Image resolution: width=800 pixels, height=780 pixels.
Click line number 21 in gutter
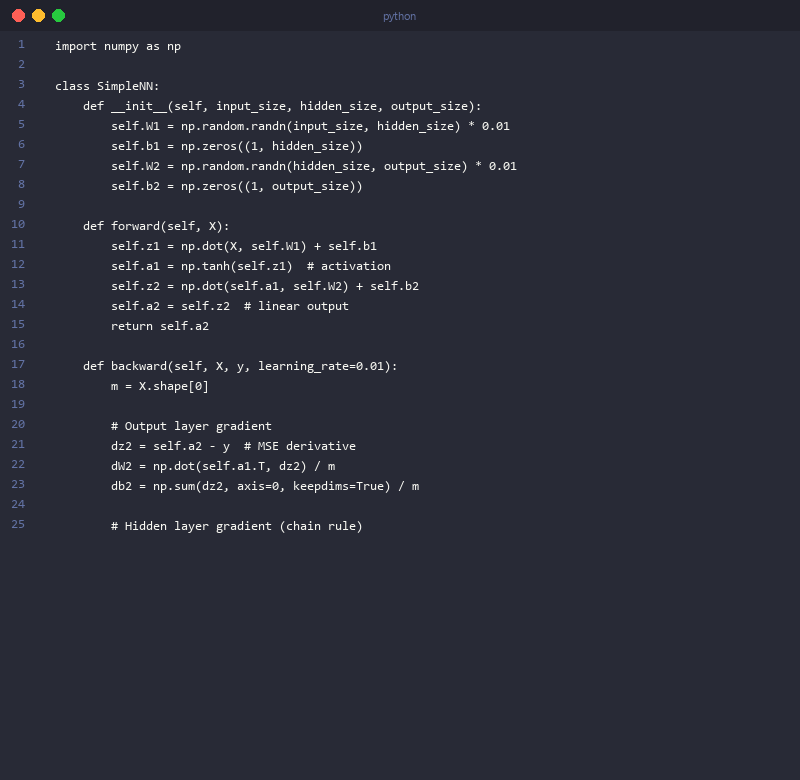[18, 444]
